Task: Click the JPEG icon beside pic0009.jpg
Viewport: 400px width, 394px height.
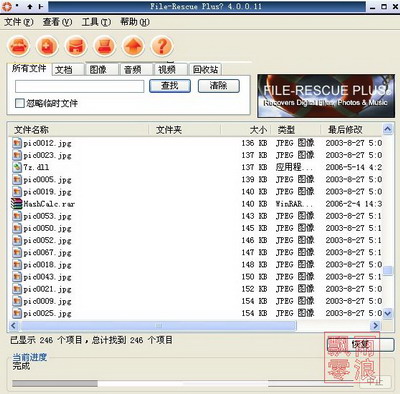Action: (x=17, y=301)
